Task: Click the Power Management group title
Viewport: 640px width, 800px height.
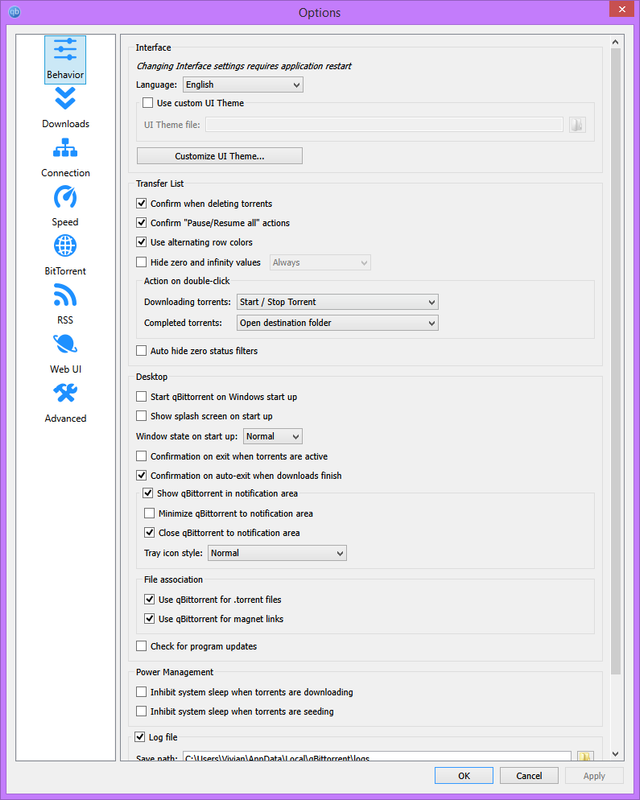Action: coord(175,672)
